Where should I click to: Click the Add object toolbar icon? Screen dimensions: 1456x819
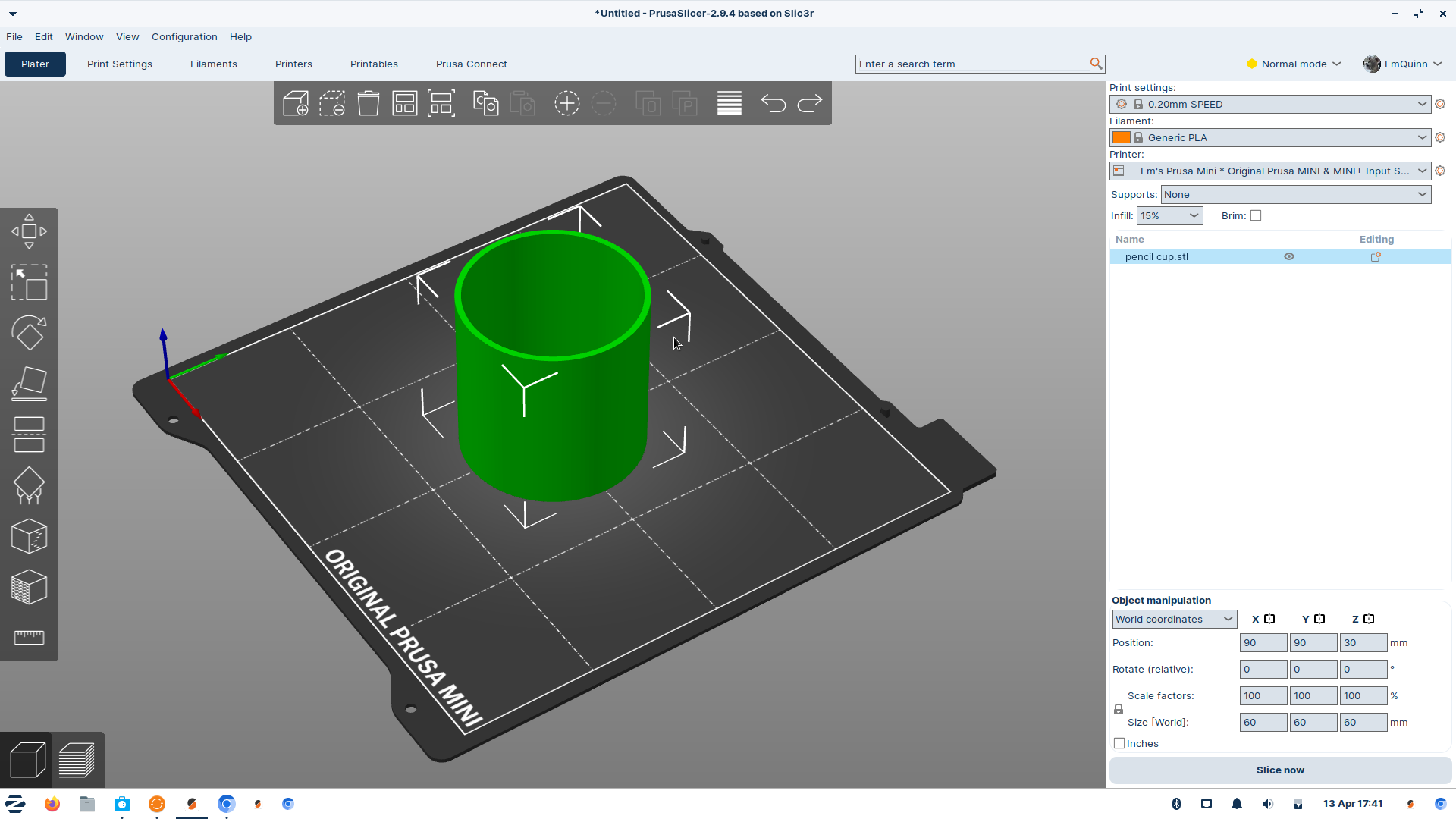coord(296,103)
